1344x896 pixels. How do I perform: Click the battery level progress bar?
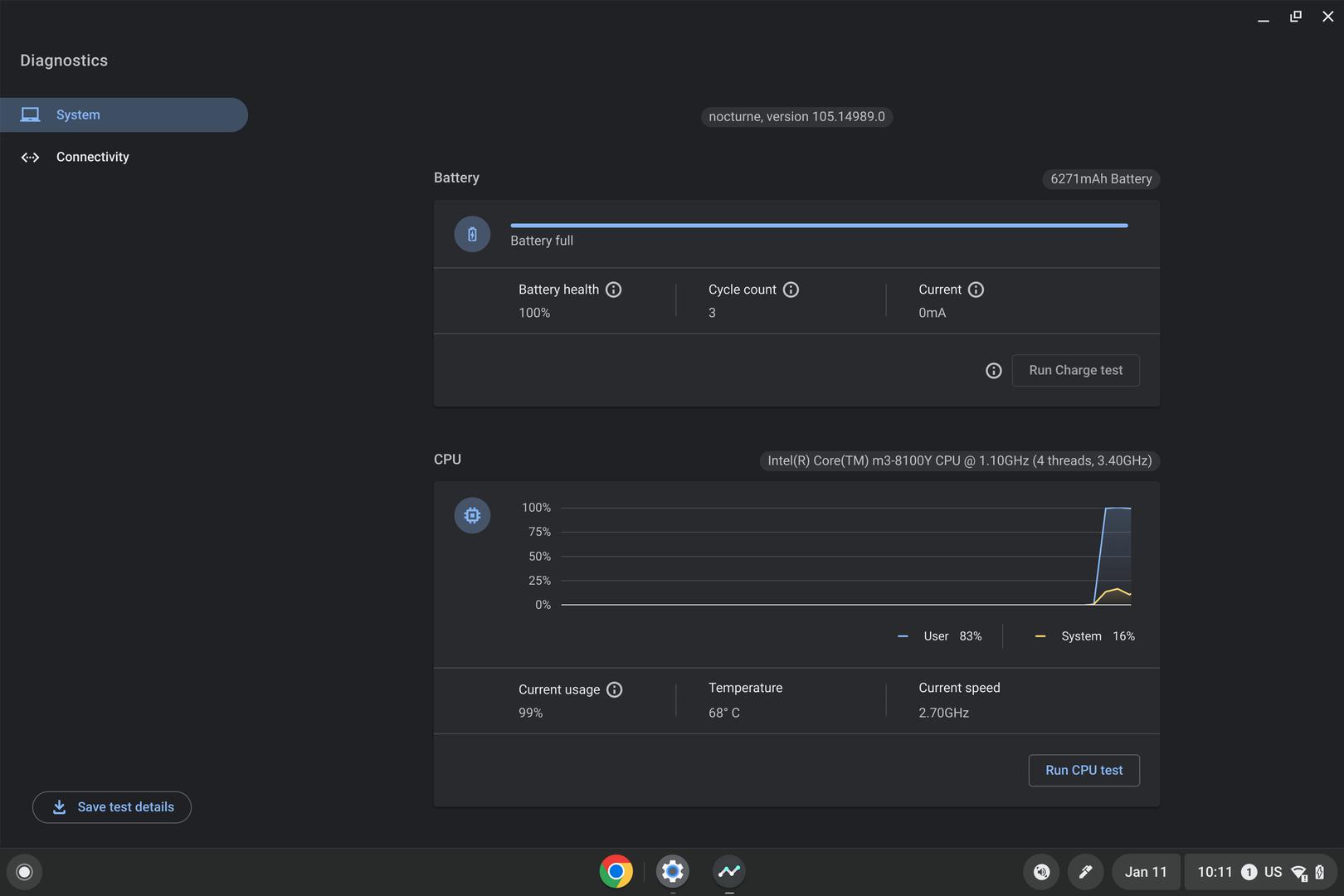pyautogui.click(x=818, y=225)
